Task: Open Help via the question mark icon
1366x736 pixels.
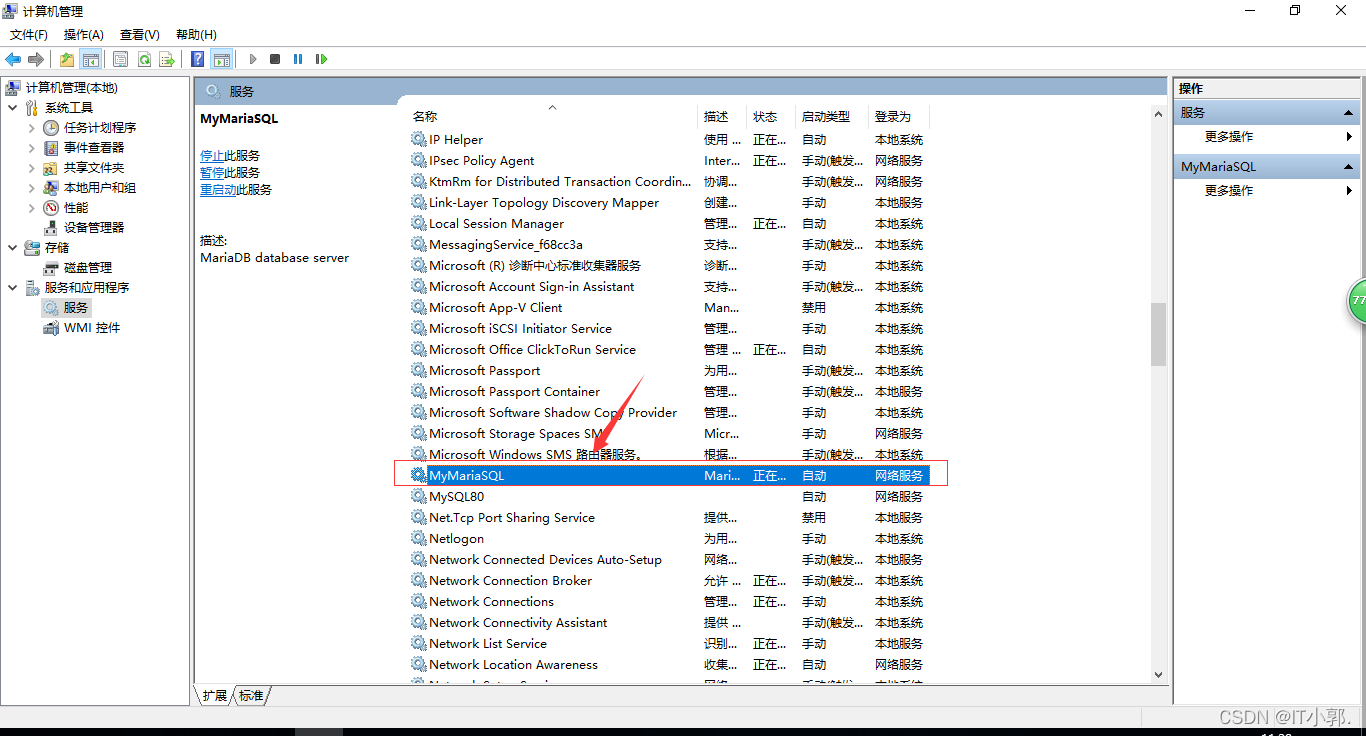Action: coord(198,59)
